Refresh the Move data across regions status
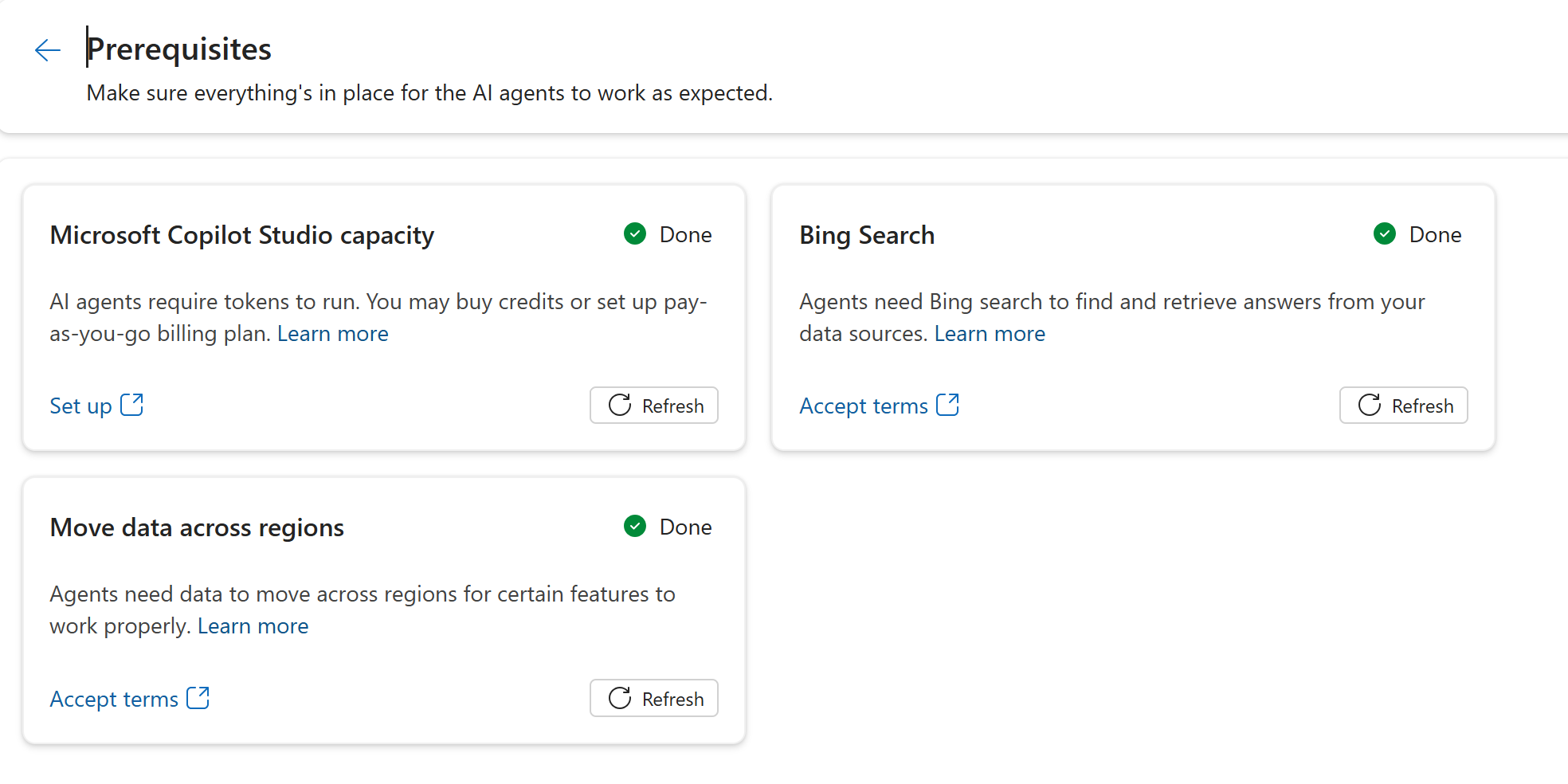This screenshot has height=784, width=1568. click(653, 698)
